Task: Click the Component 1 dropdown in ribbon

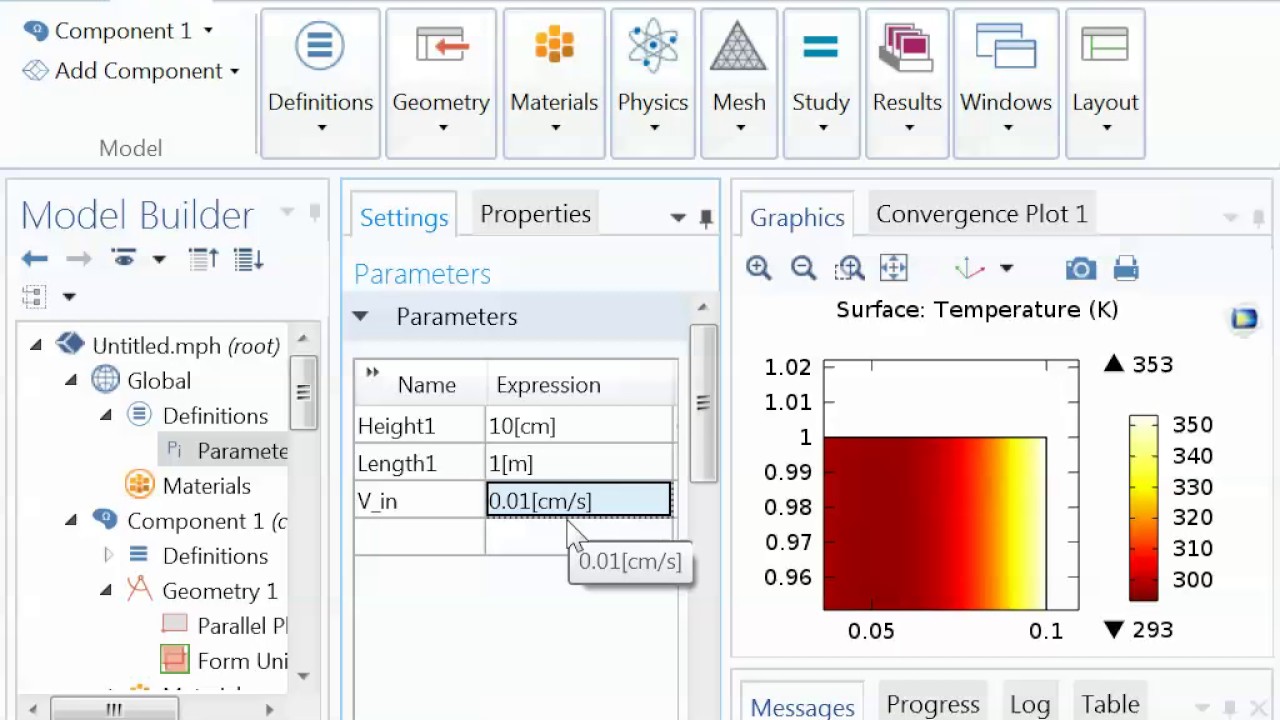Action: pos(118,31)
